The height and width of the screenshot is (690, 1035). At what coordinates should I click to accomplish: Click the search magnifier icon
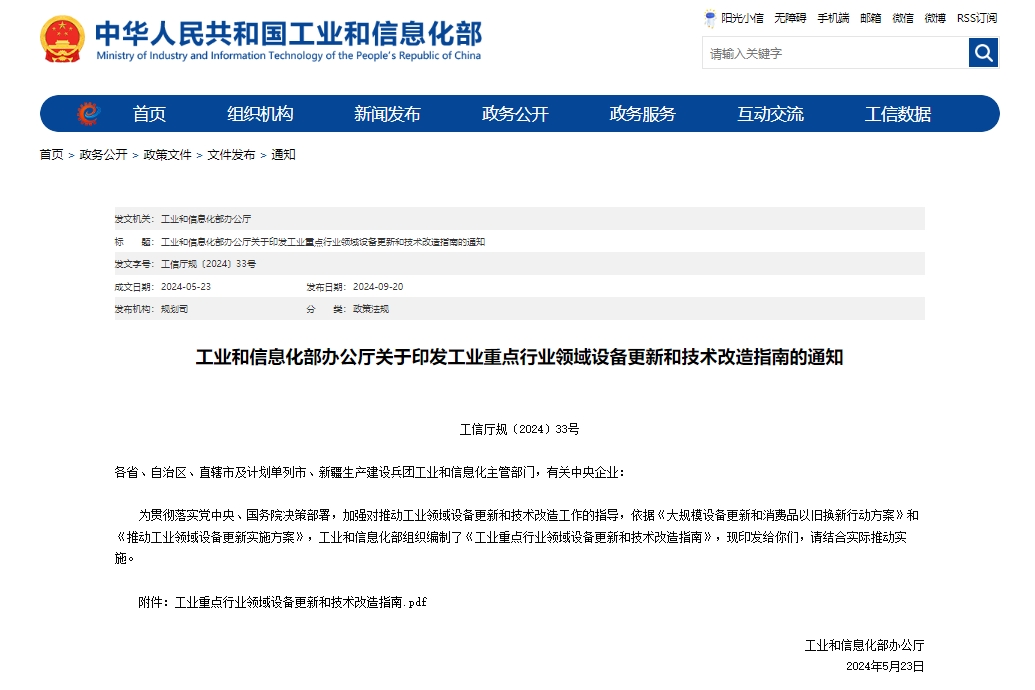pyautogui.click(x=982, y=53)
